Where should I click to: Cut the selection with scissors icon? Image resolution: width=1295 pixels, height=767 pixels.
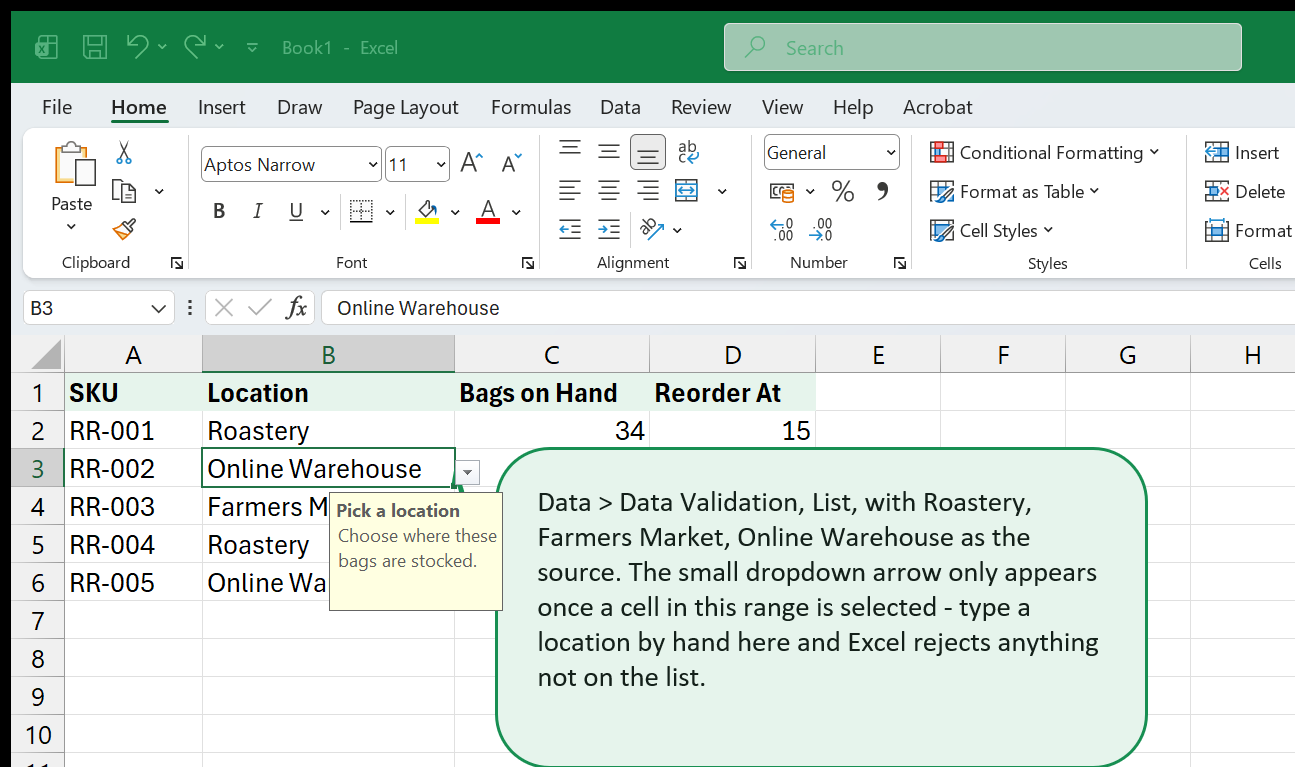(124, 153)
